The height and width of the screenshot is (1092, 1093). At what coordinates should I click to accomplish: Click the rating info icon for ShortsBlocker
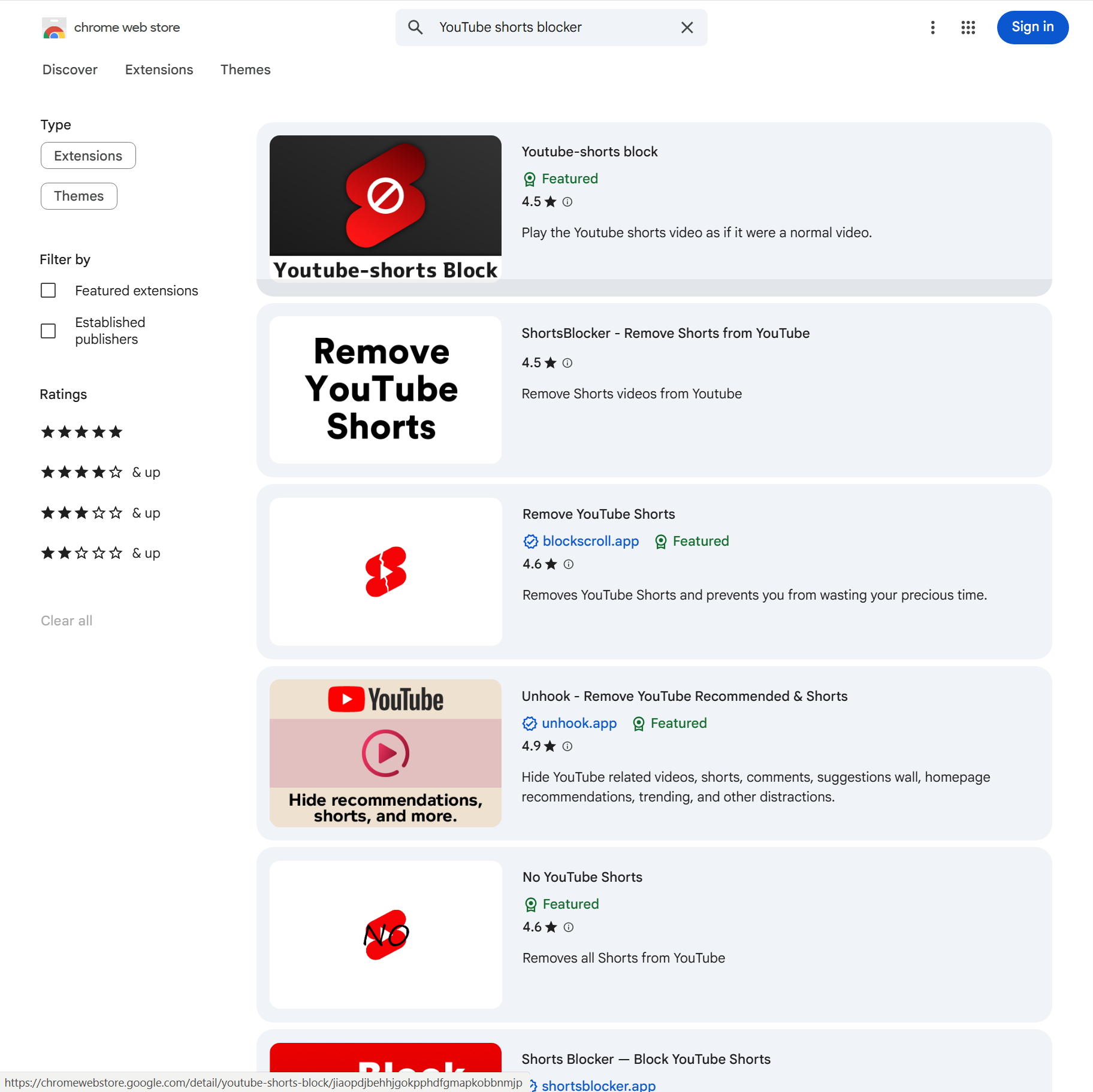[567, 363]
